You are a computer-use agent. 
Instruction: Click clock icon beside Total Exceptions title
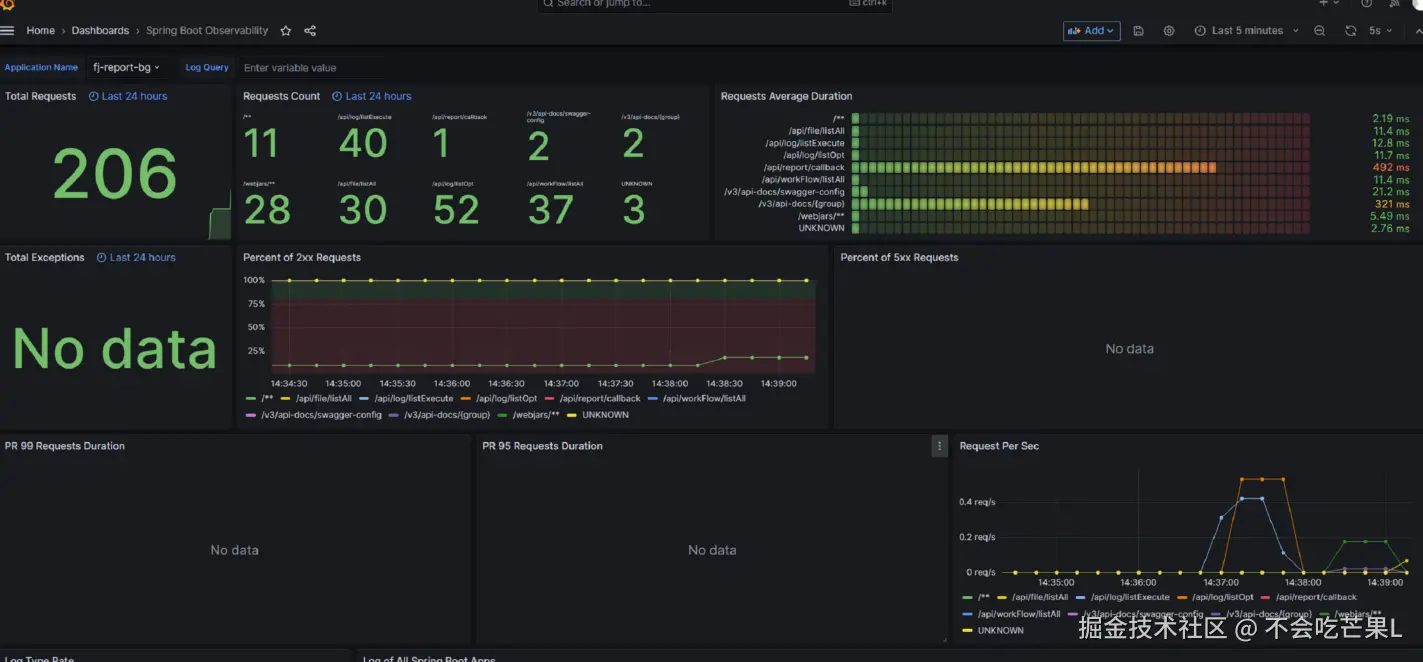(101, 258)
